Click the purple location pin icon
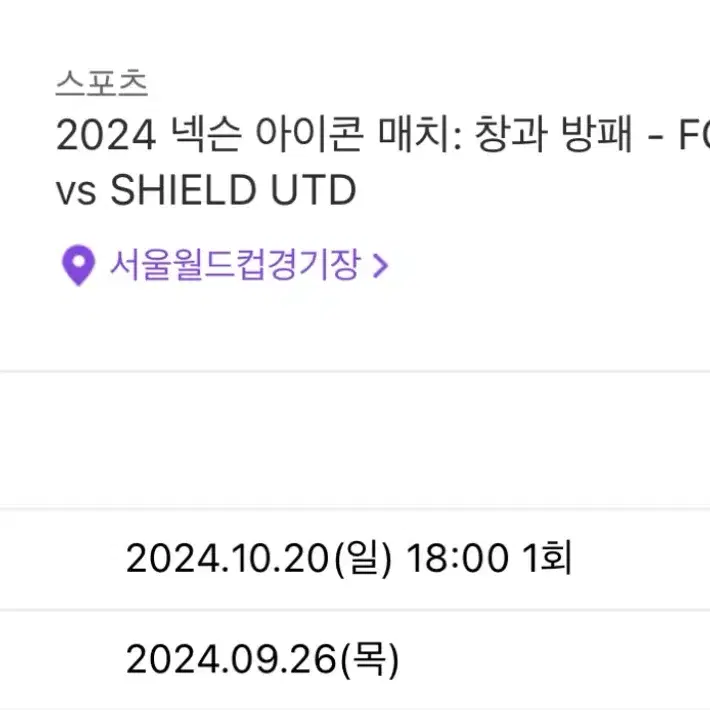The width and height of the screenshot is (710, 710). [78, 265]
